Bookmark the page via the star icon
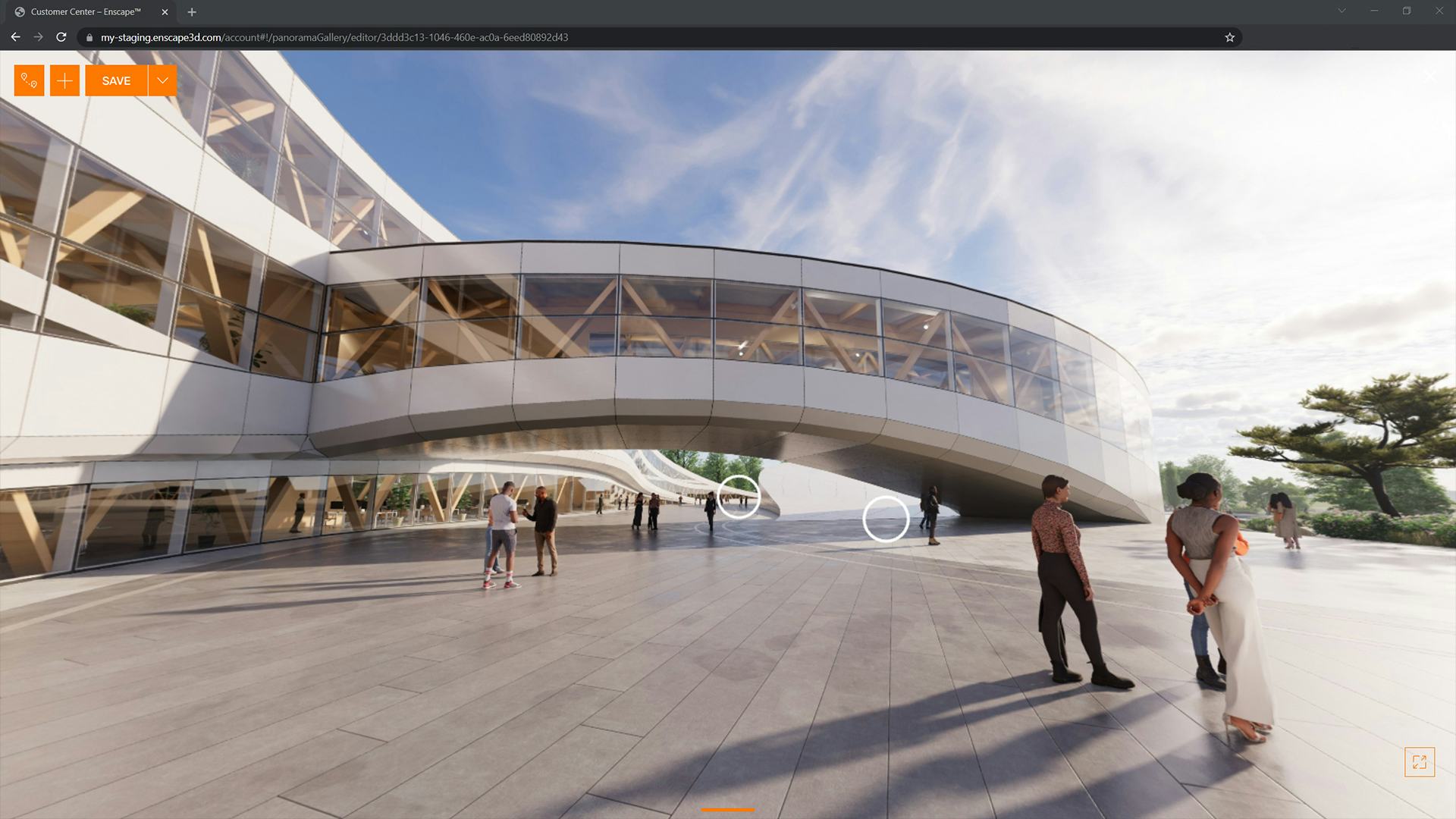The width and height of the screenshot is (1456, 819). coord(1229,36)
